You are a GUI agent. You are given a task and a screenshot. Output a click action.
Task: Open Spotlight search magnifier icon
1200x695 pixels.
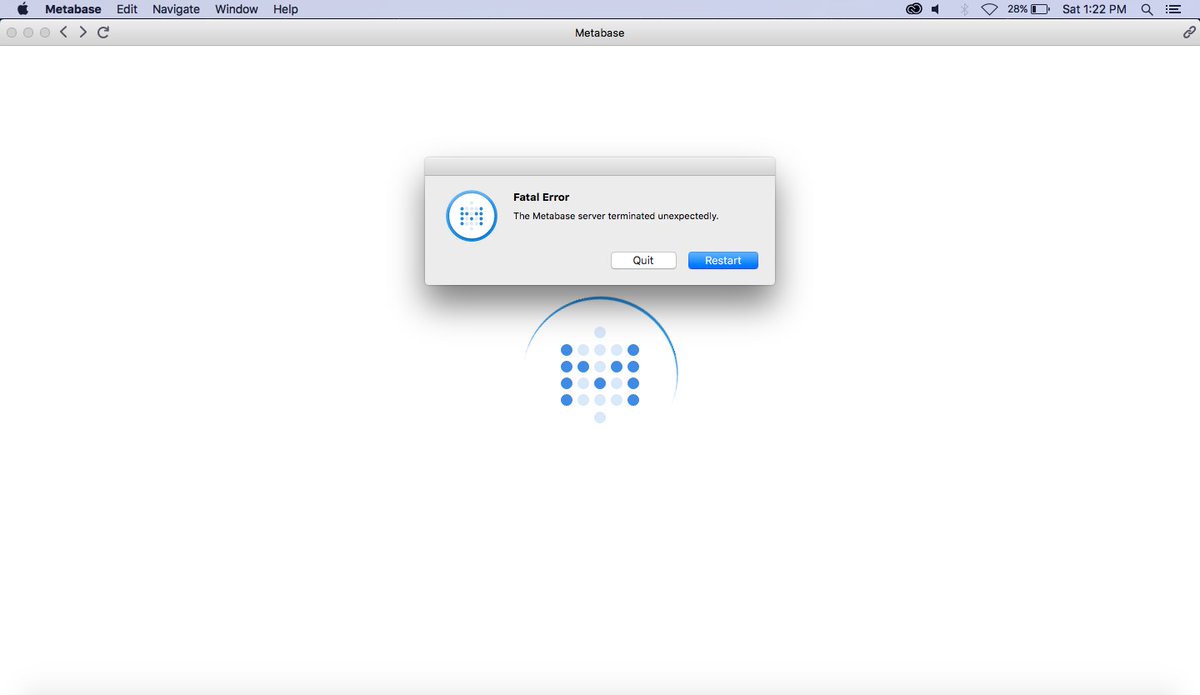click(x=1146, y=9)
